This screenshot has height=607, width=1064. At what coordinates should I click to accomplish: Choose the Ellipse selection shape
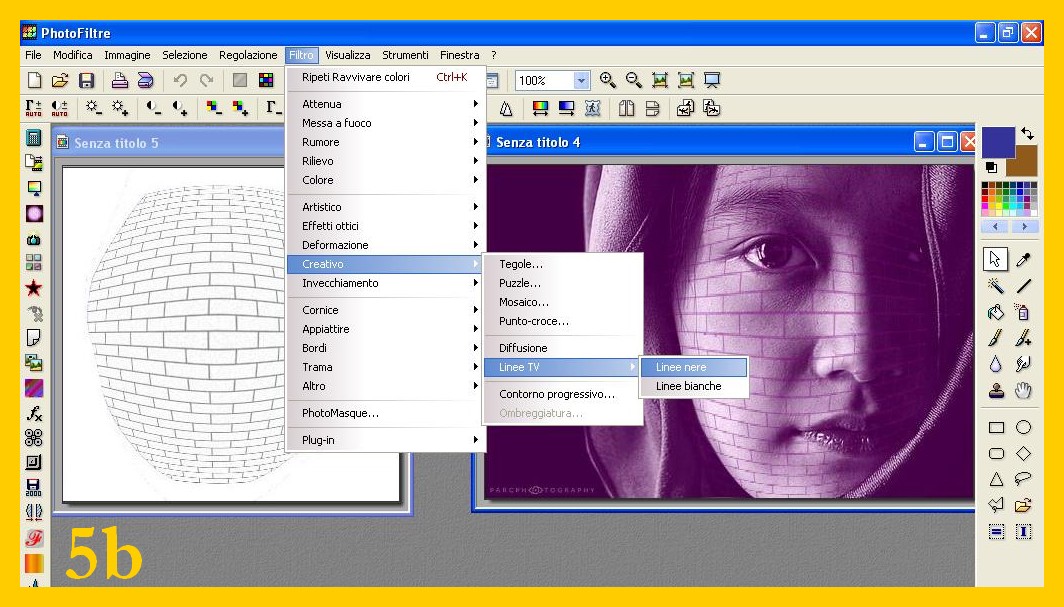click(1023, 428)
